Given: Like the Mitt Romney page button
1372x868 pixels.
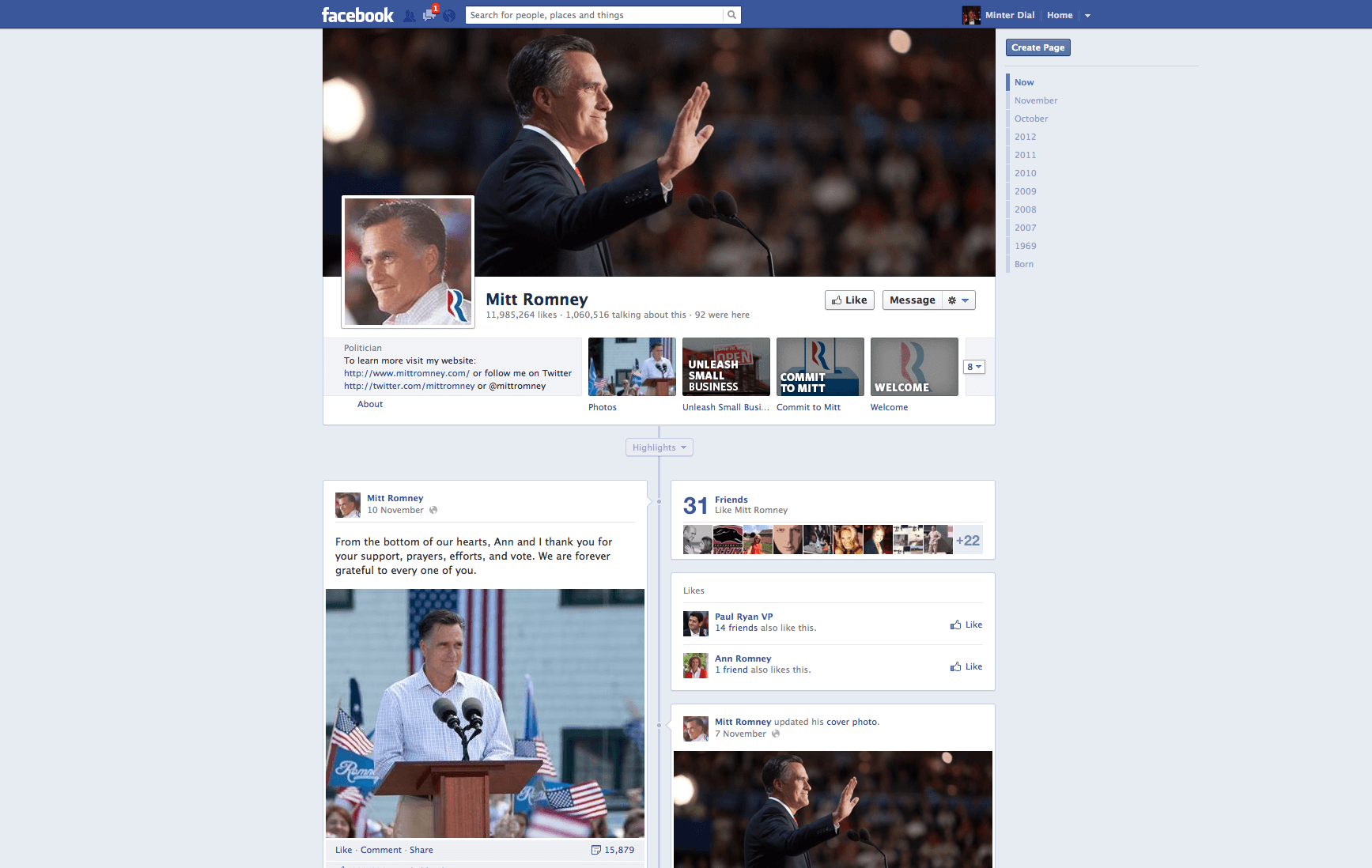Looking at the screenshot, I should (x=849, y=300).
